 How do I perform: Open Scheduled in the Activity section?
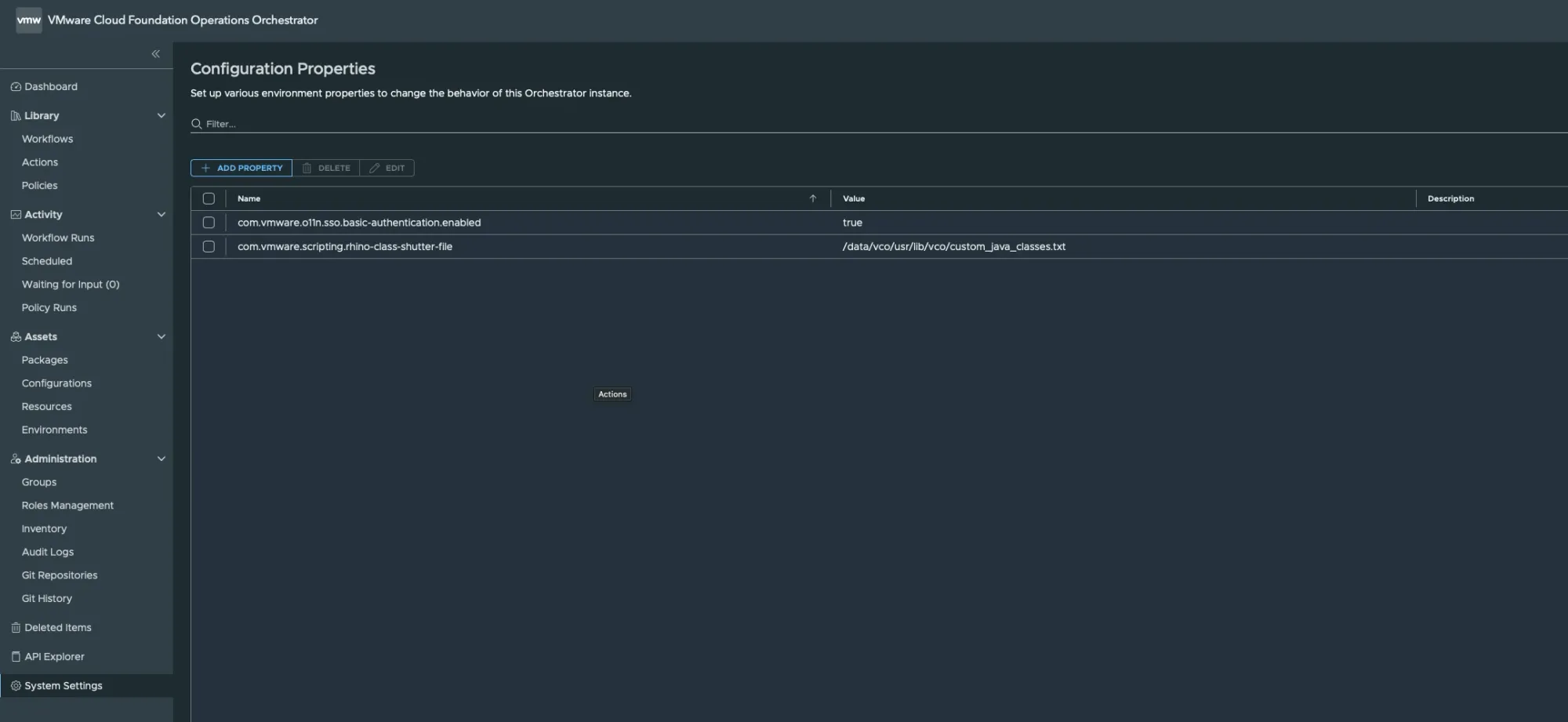coord(47,262)
